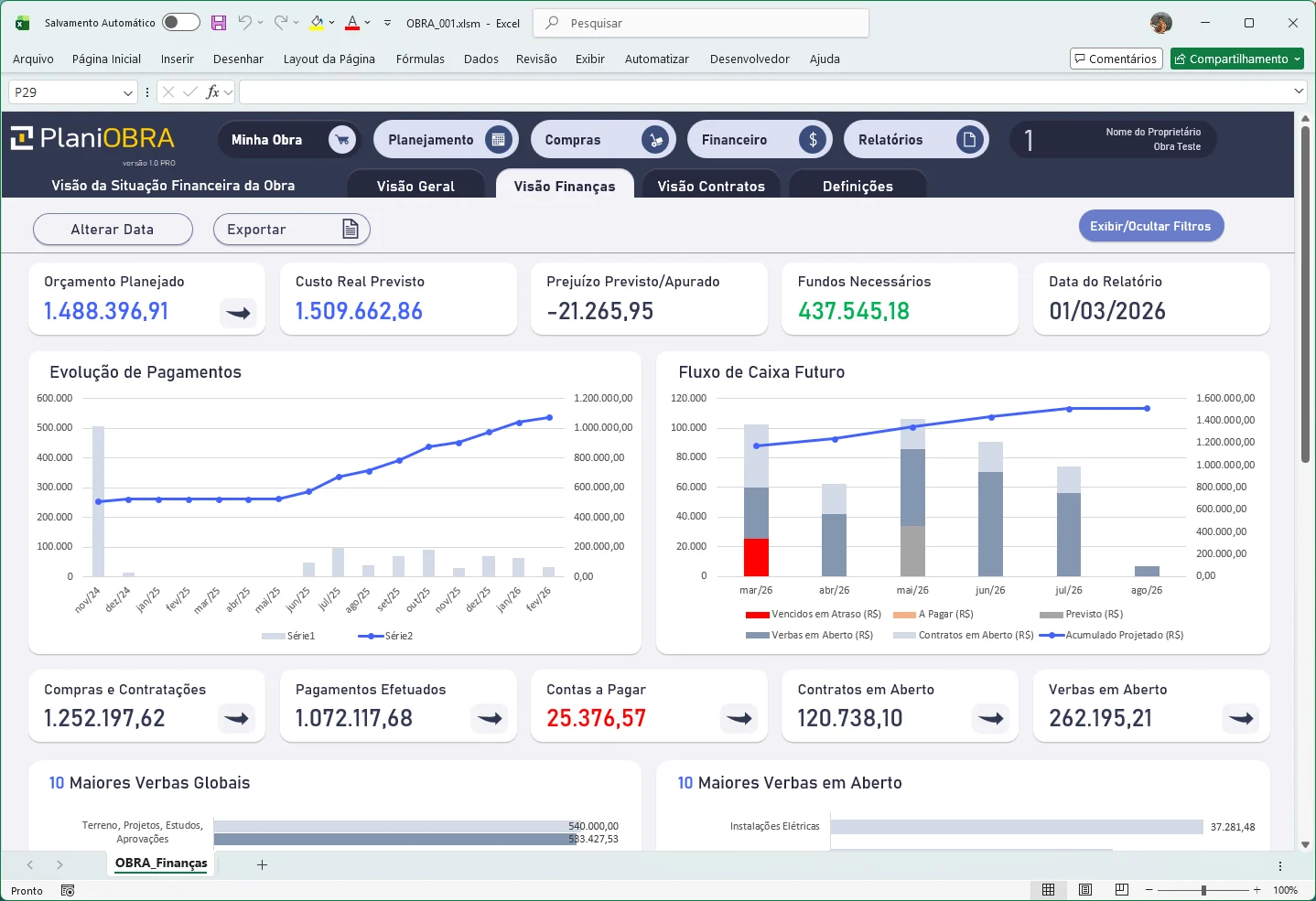The width and height of the screenshot is (1316, 901).
Task: Switch to Page Layout view
Action: click(x=1085, y=890)
